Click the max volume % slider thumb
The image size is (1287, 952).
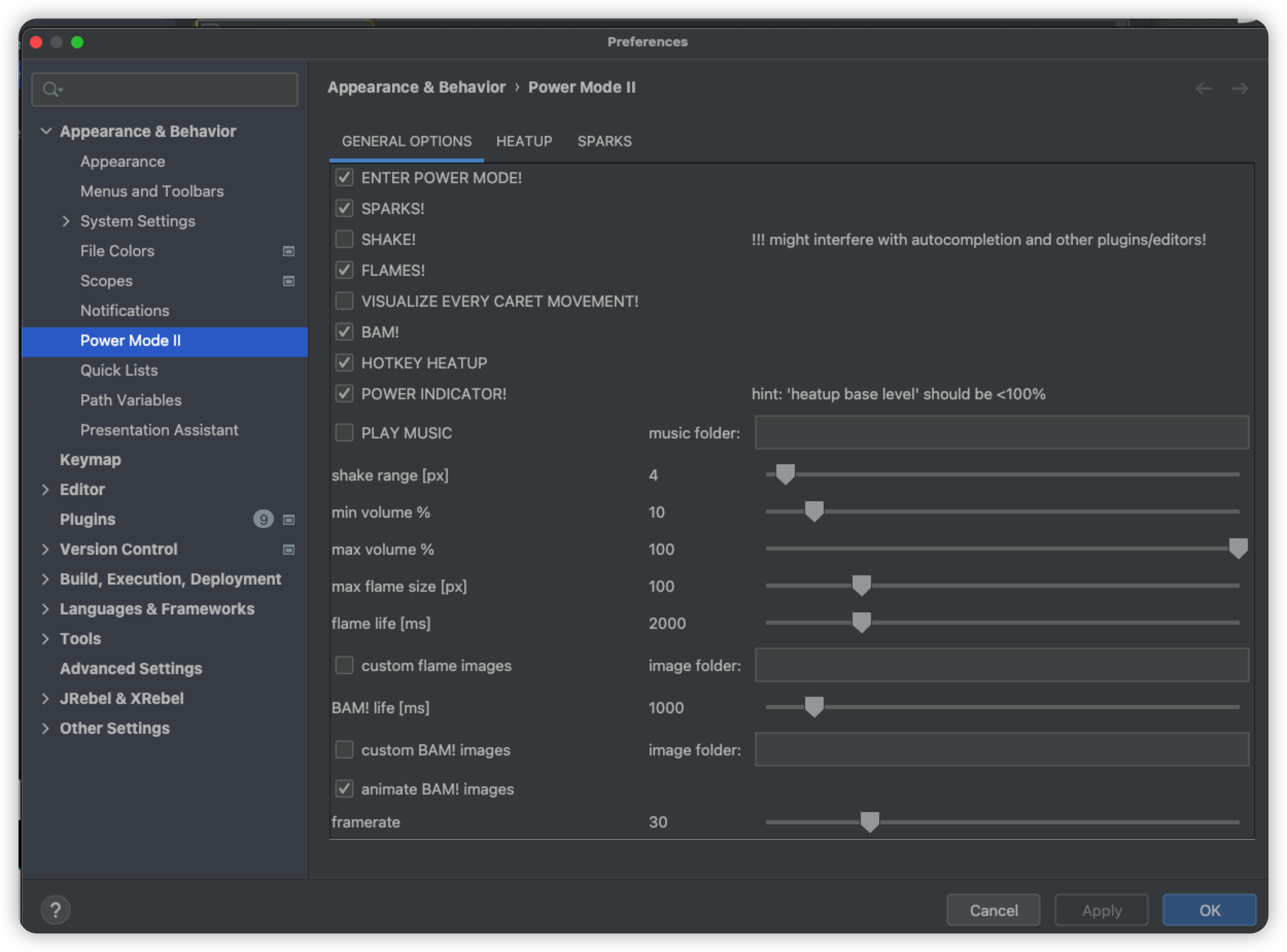[1238, 548]
